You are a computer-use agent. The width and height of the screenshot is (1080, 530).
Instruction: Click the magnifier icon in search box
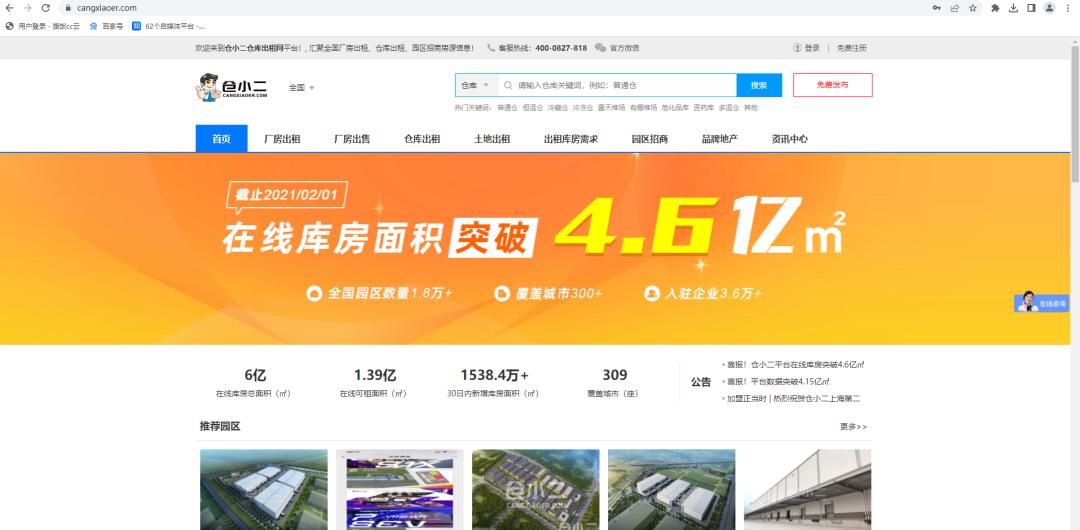click(508, 85)
